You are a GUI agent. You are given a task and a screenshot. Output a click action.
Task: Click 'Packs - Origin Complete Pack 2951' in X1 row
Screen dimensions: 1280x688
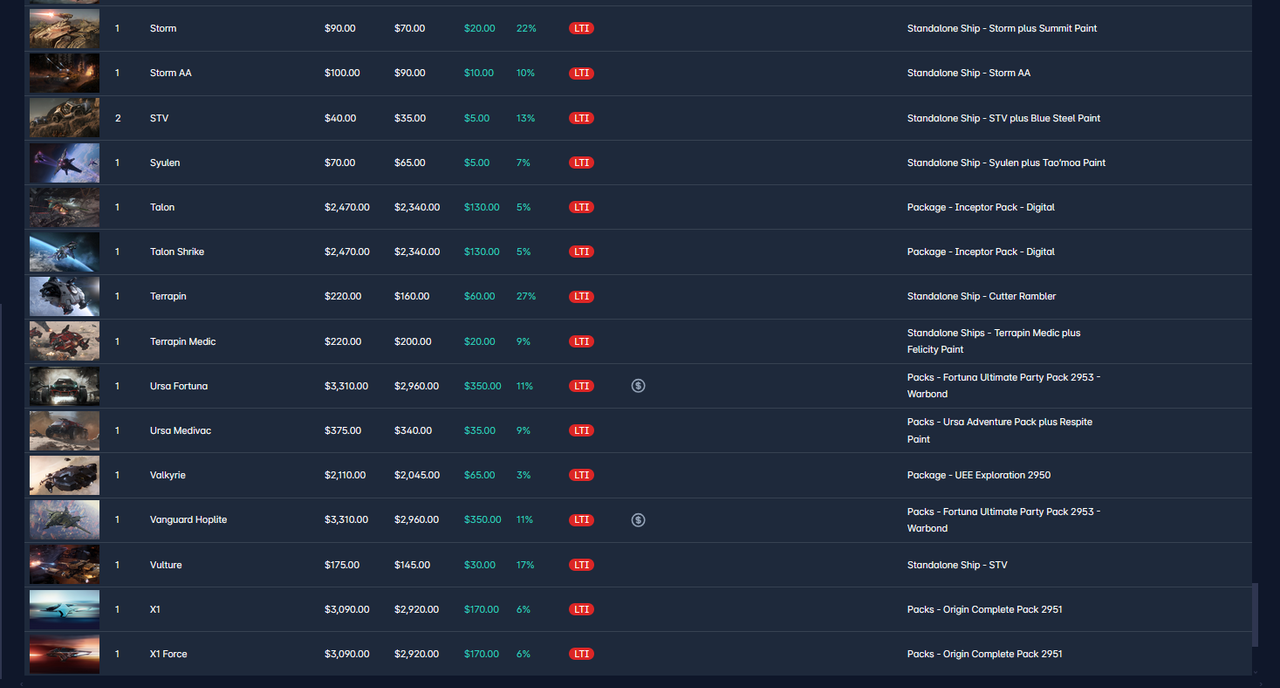985,609
